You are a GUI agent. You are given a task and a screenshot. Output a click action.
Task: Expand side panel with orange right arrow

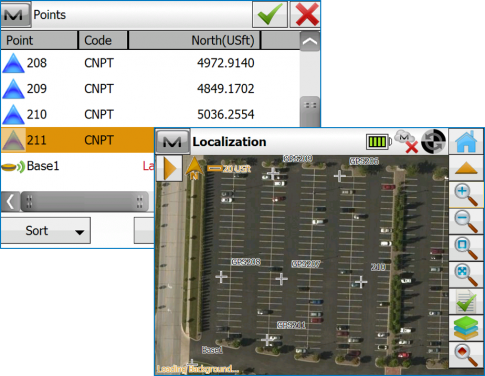click(169, 169)
